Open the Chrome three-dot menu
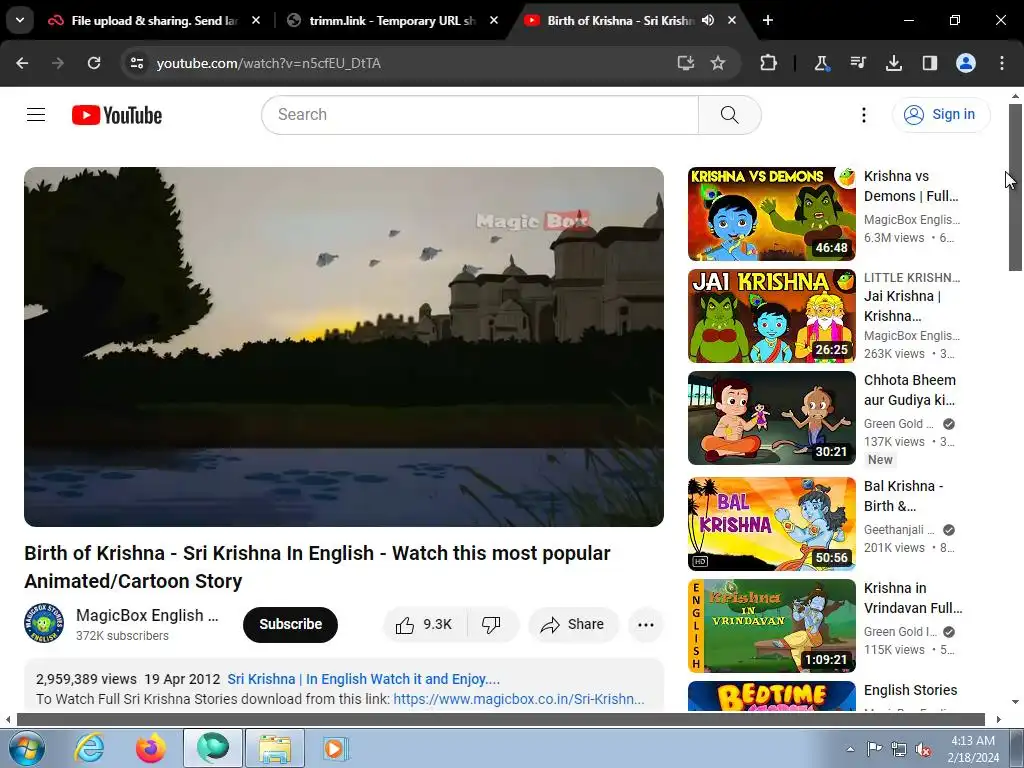The height and width of the screenshot is (768, 1024). pos(1002,63)
